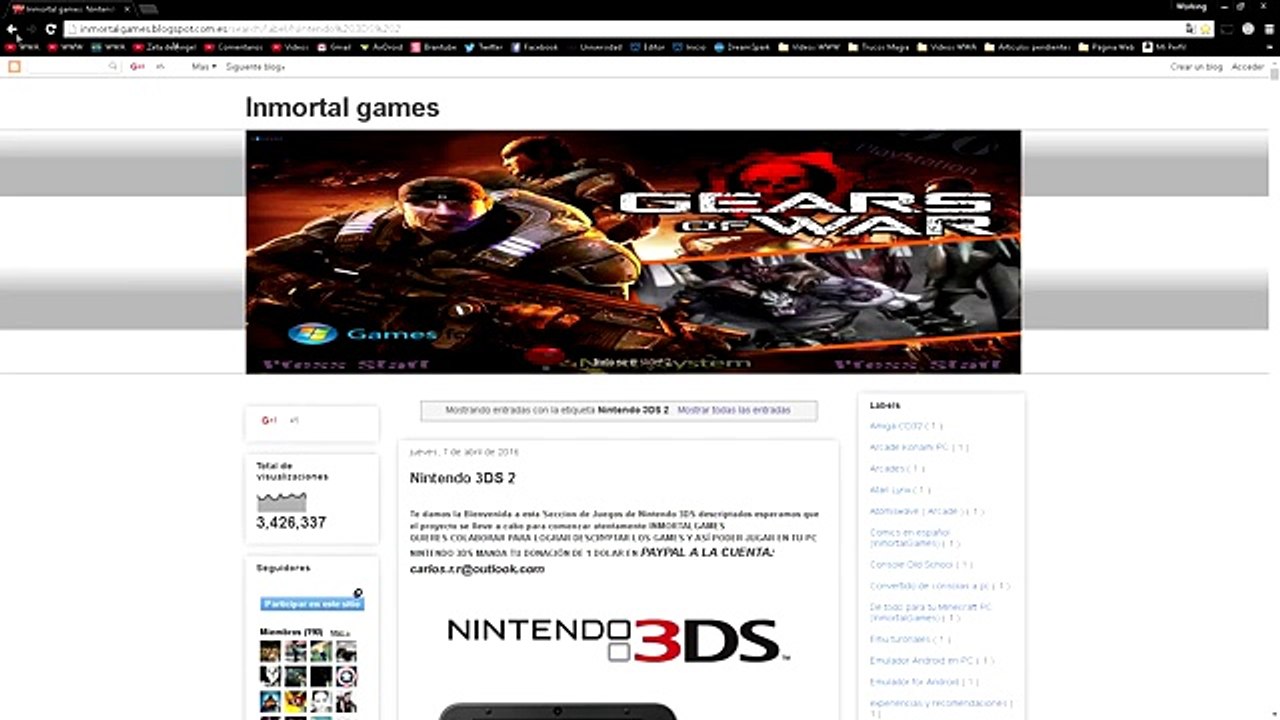This screenshot has height=720, width=1280.
Task: Click the Blogger orange logo icon
Action: click(14, 67)
